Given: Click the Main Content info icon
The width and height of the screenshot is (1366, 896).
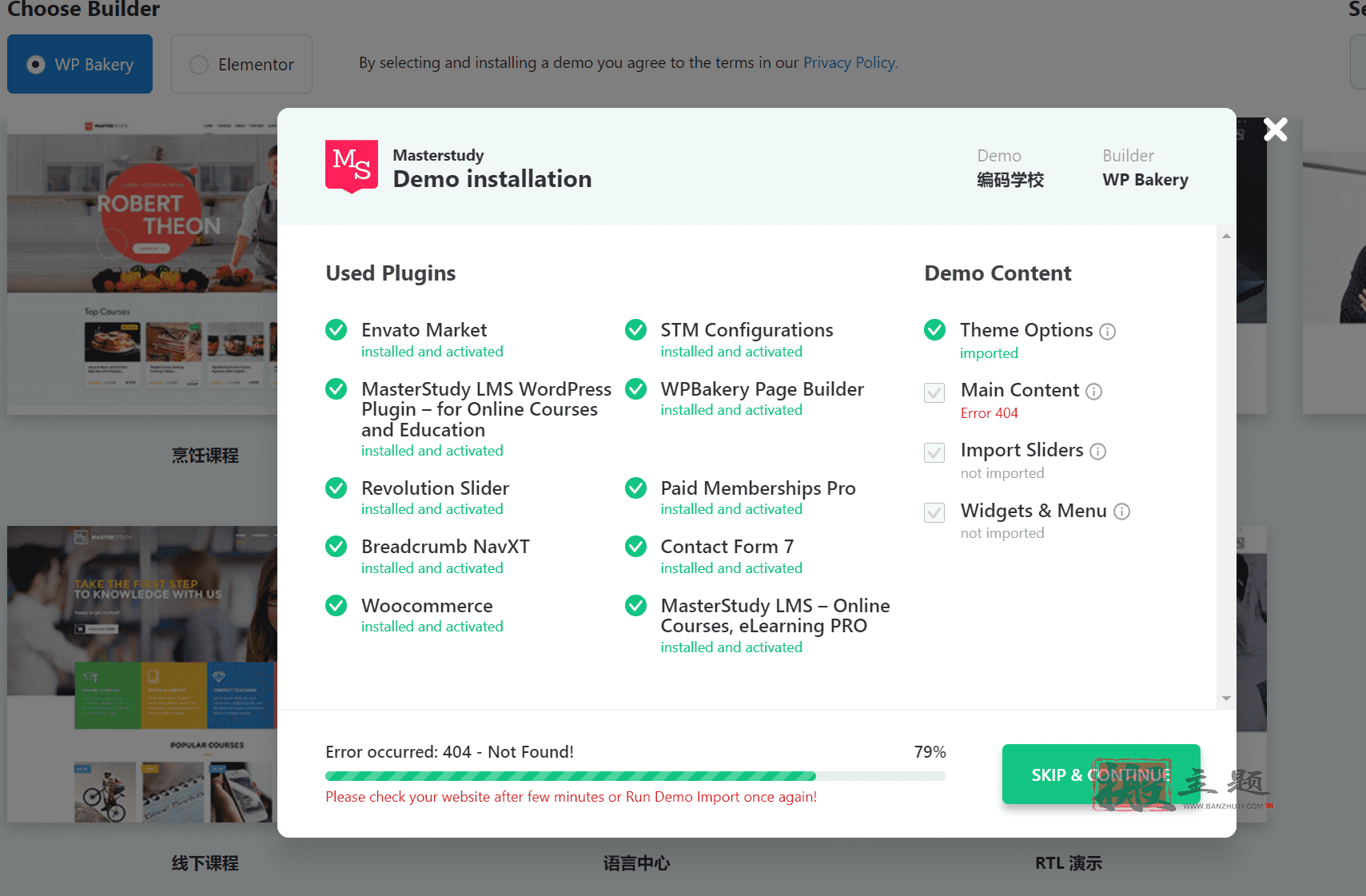Looking at the screenshot, I should (x=1094, y=391).
